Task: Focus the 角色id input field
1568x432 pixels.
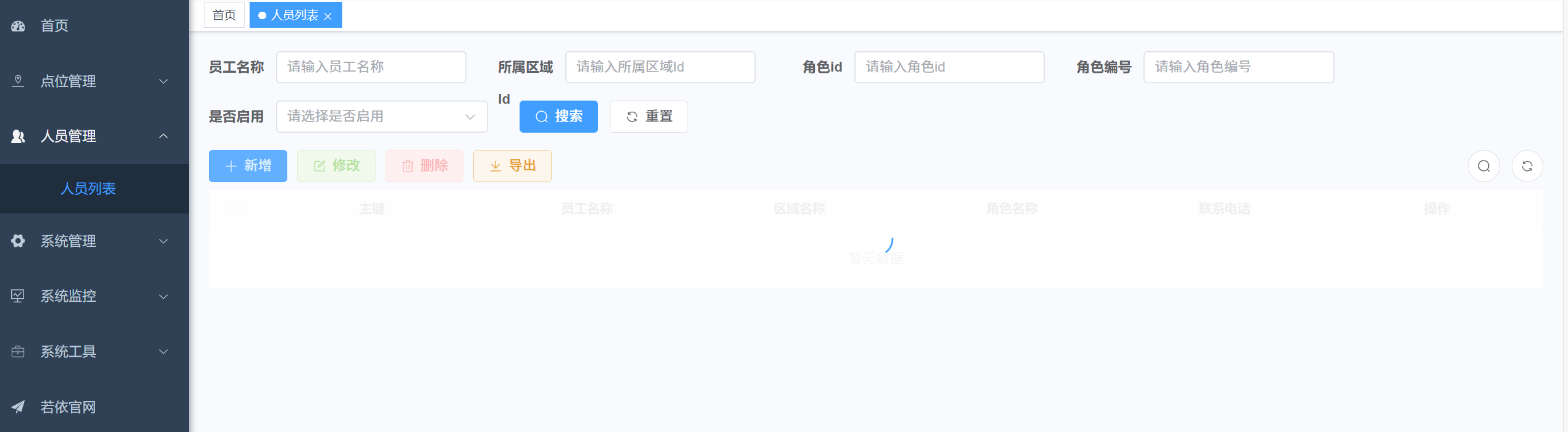Action: (x=950, y=67)
